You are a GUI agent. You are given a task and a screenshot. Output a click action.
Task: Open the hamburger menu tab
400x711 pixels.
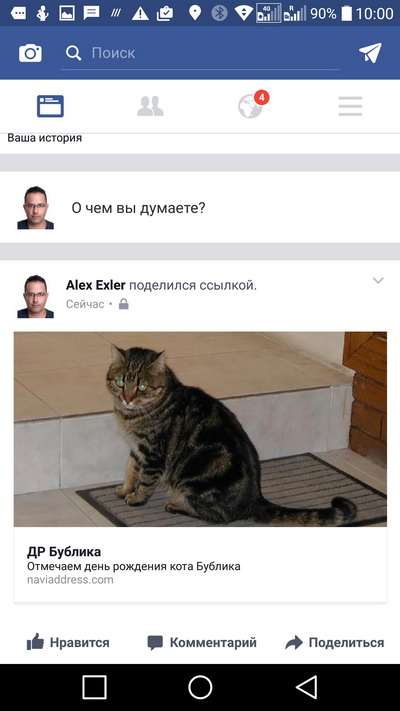350,106
